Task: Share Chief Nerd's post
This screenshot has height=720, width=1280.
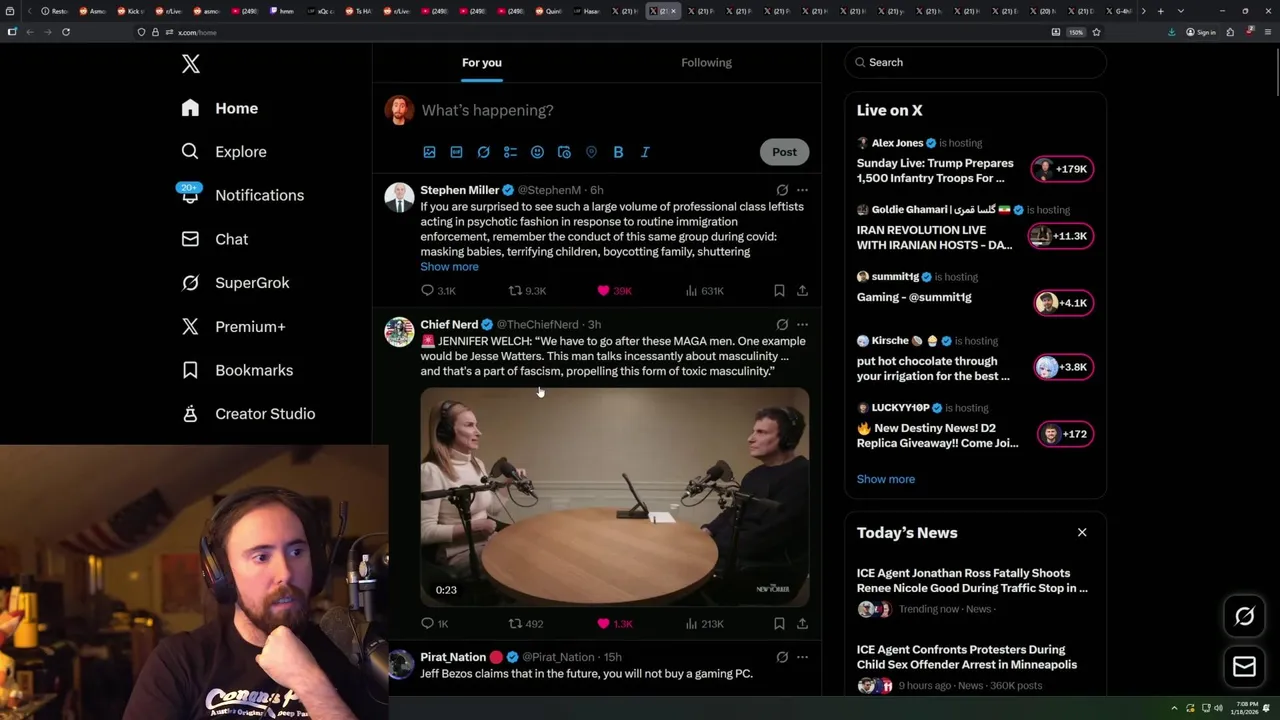Action: pyautogui.click(x=802, y=624)
